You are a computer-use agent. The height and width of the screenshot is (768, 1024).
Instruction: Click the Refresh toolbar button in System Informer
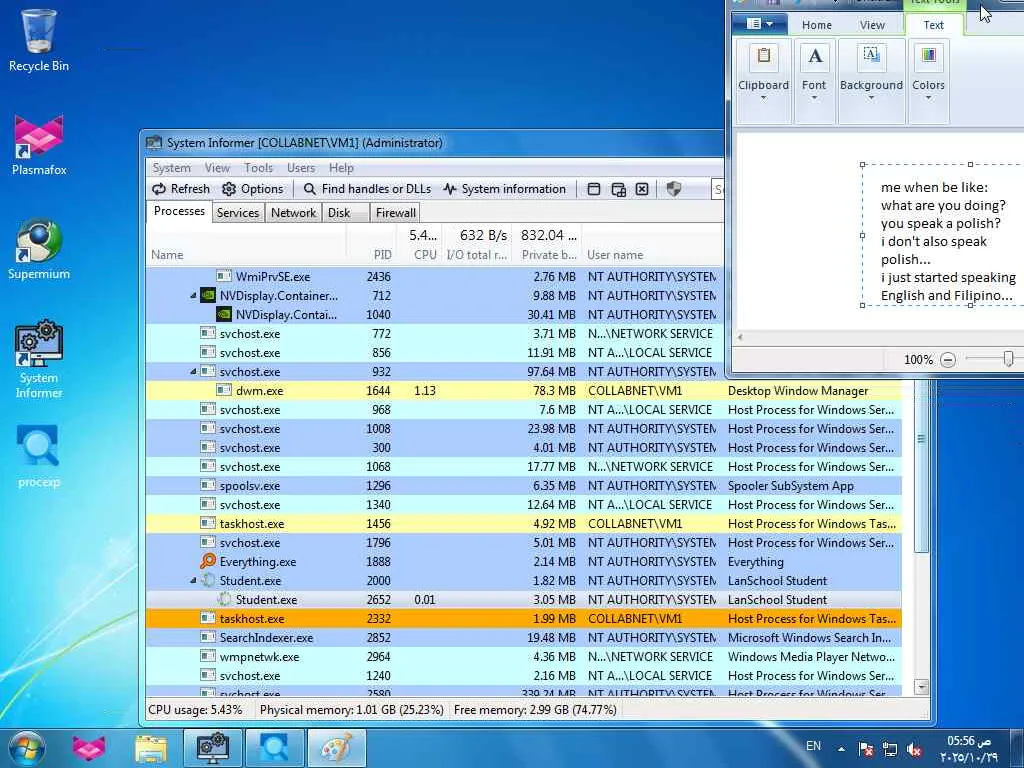[181, 189]
